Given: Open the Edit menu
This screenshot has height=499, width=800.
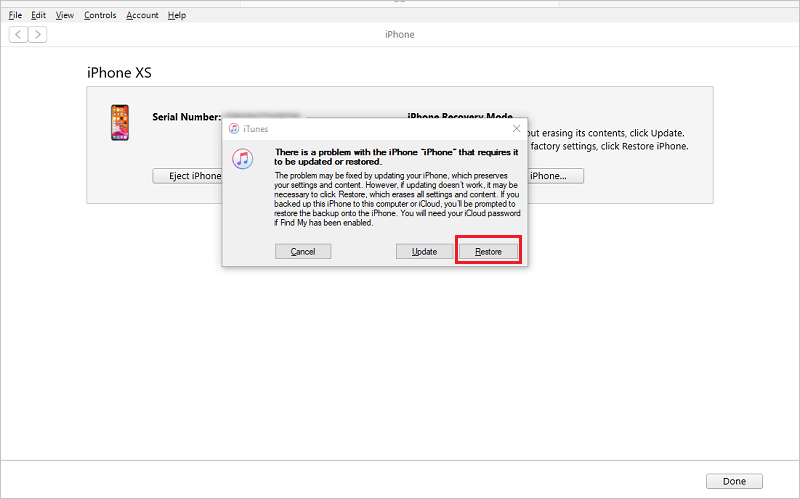Looking at the screenshot, I should click(x=38, y=15).
